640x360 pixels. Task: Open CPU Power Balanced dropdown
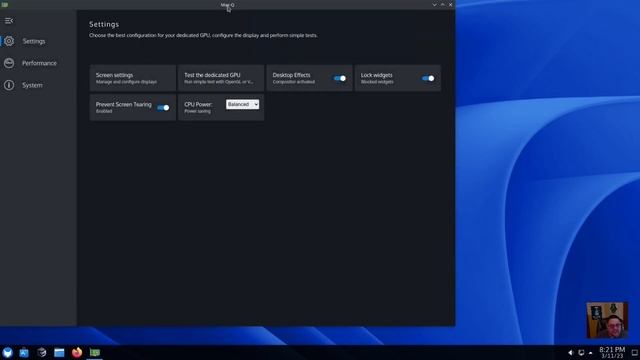[242, 104]
